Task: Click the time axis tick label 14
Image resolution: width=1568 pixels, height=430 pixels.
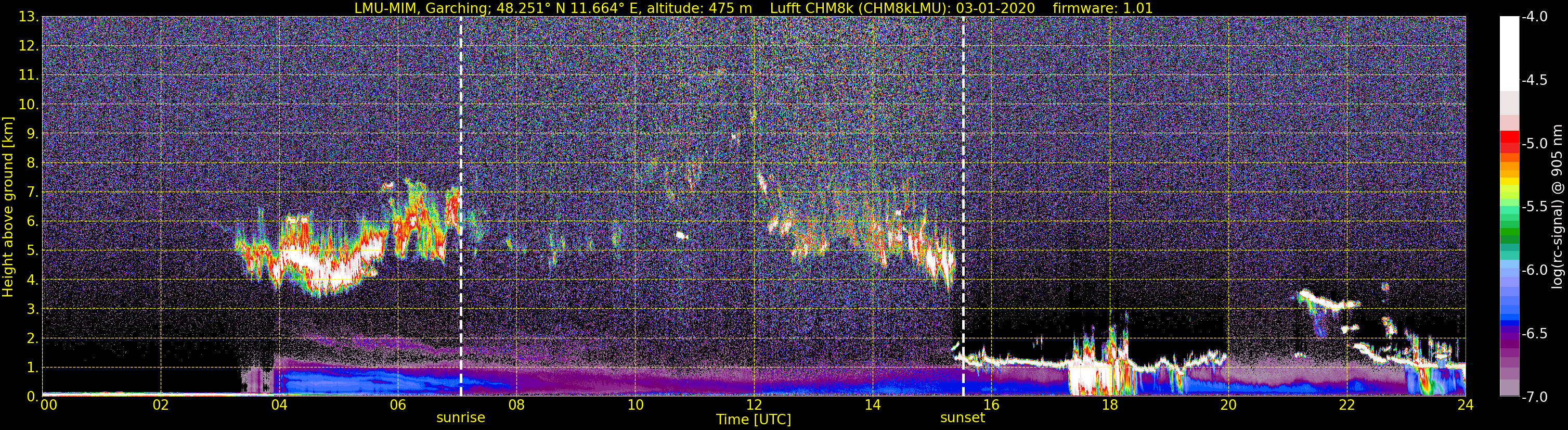Action: (872, 406)
